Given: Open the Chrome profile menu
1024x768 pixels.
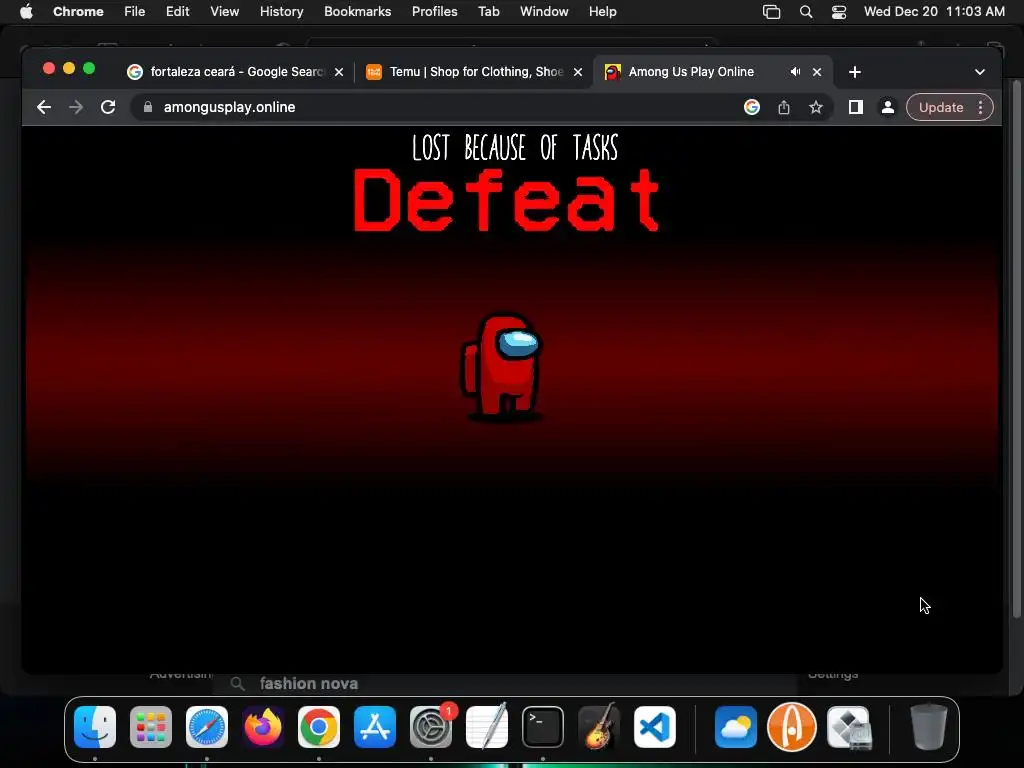Looking at the screenshot, I should (888, 107).
